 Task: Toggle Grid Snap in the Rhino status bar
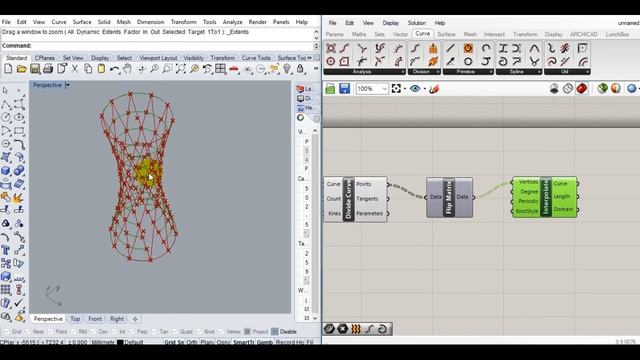click(174, 342)
